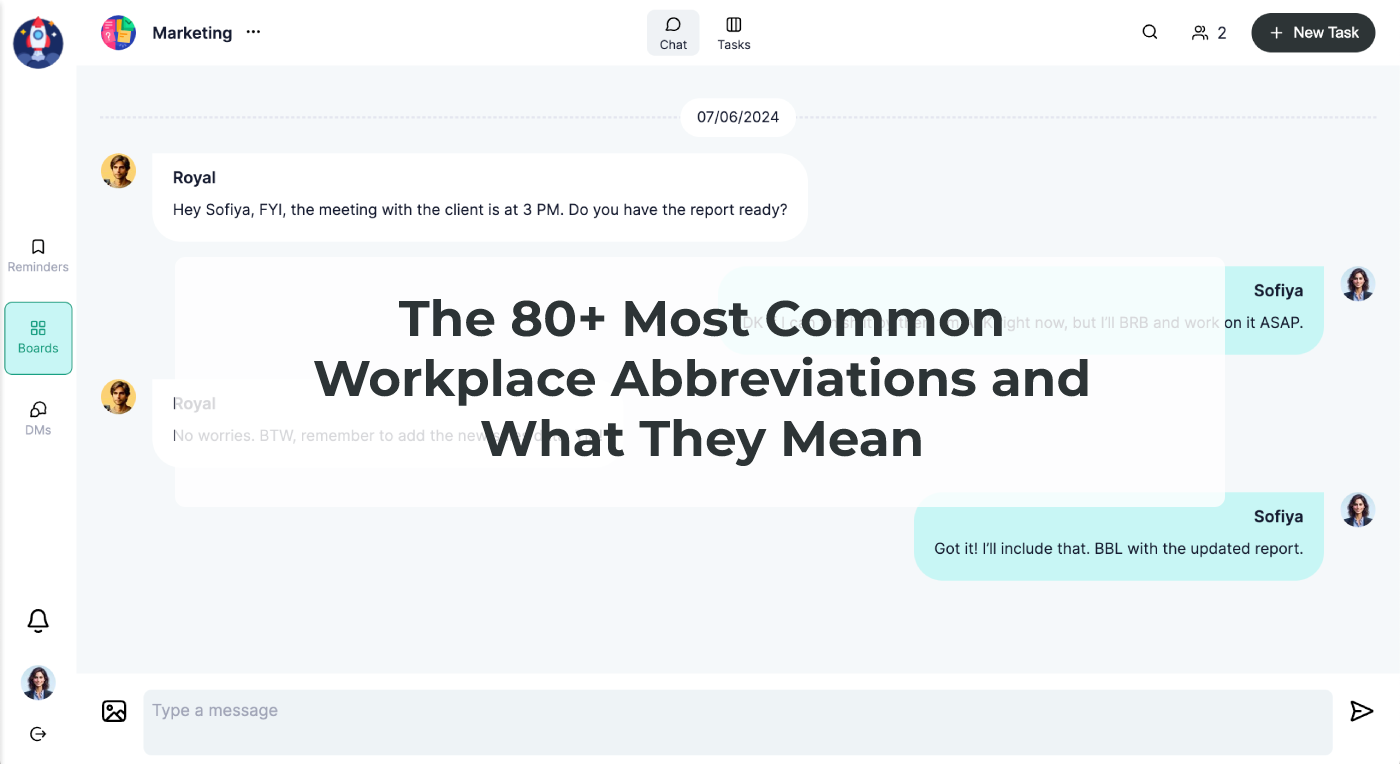Create a task with New Task button
Screen dimensions: 1400x764
(x=1312, y=32)
